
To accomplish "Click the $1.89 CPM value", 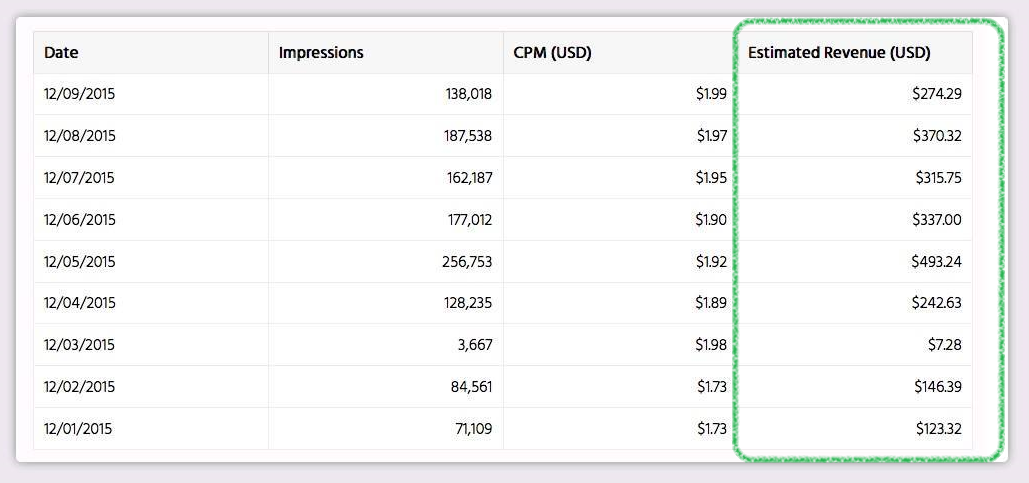I will (x=711, y=303).
